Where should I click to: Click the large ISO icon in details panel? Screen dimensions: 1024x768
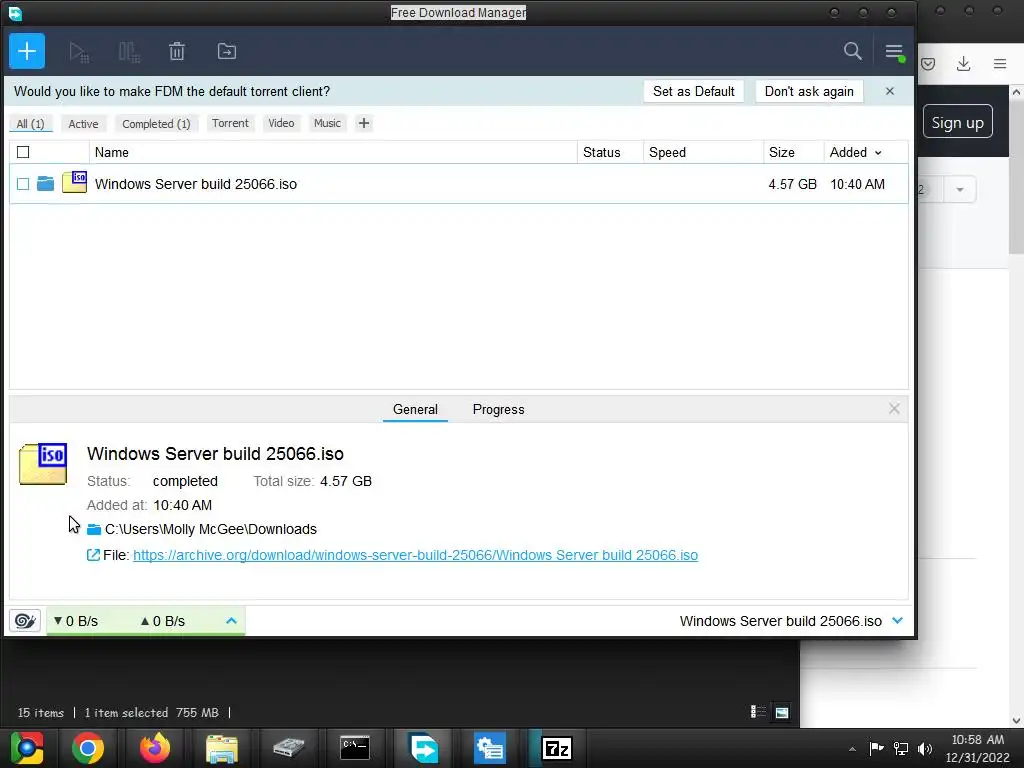coord(43,464)
